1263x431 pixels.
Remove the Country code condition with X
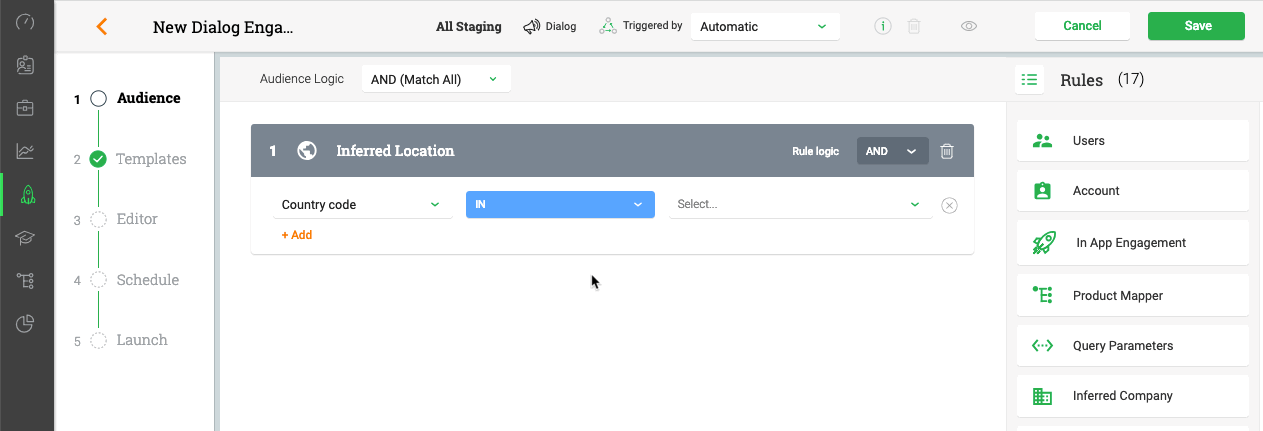(950, 205)
